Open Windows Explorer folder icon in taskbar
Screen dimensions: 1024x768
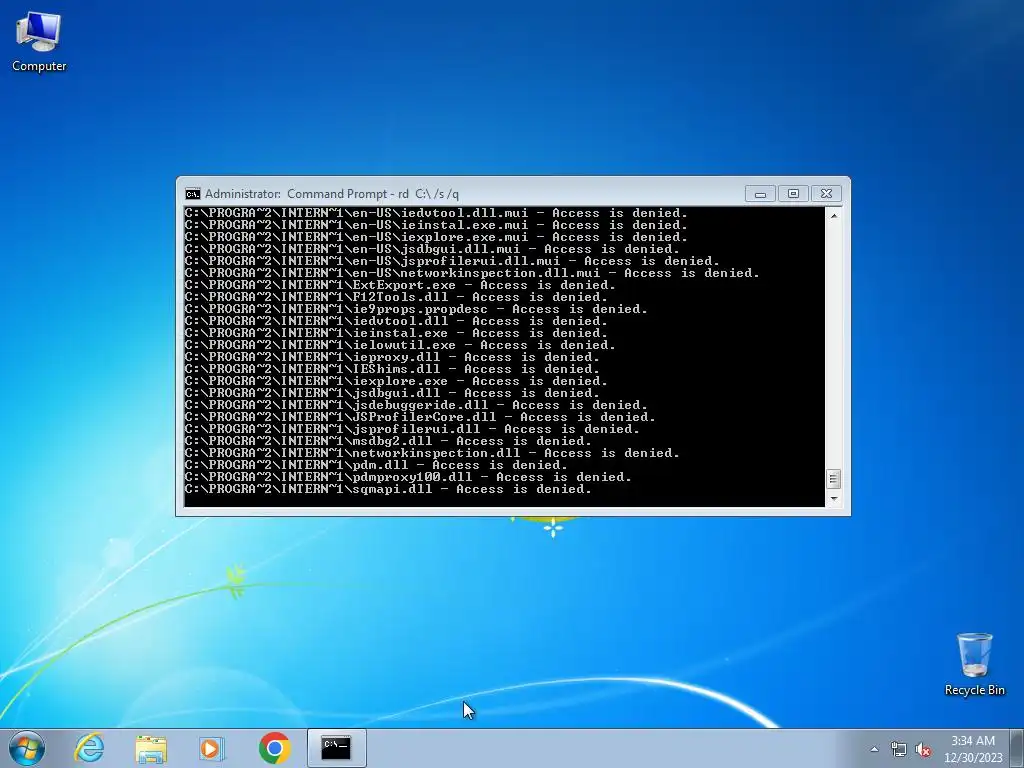pyautogui.click(x=151, y=748)
